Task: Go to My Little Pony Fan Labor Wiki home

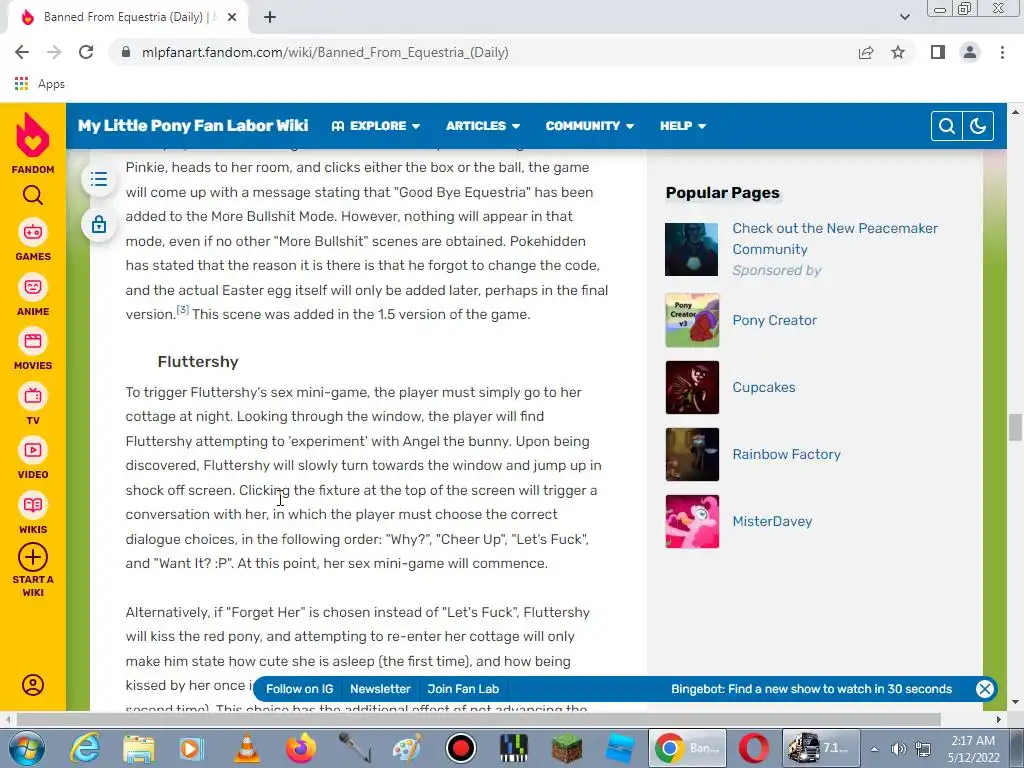Action: pos(193,125)
